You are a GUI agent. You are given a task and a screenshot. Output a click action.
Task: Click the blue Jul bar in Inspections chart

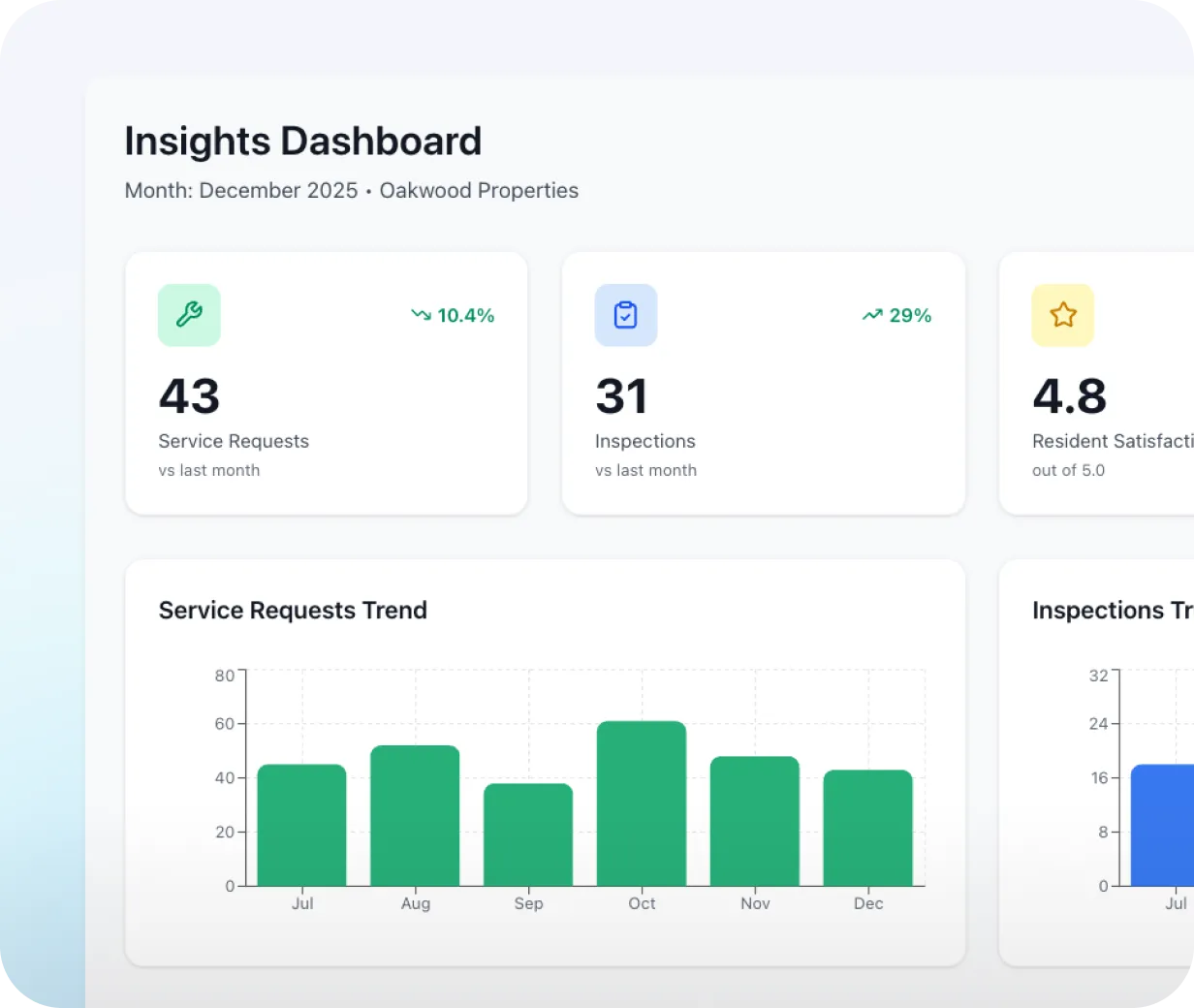tap(1163, 825)
